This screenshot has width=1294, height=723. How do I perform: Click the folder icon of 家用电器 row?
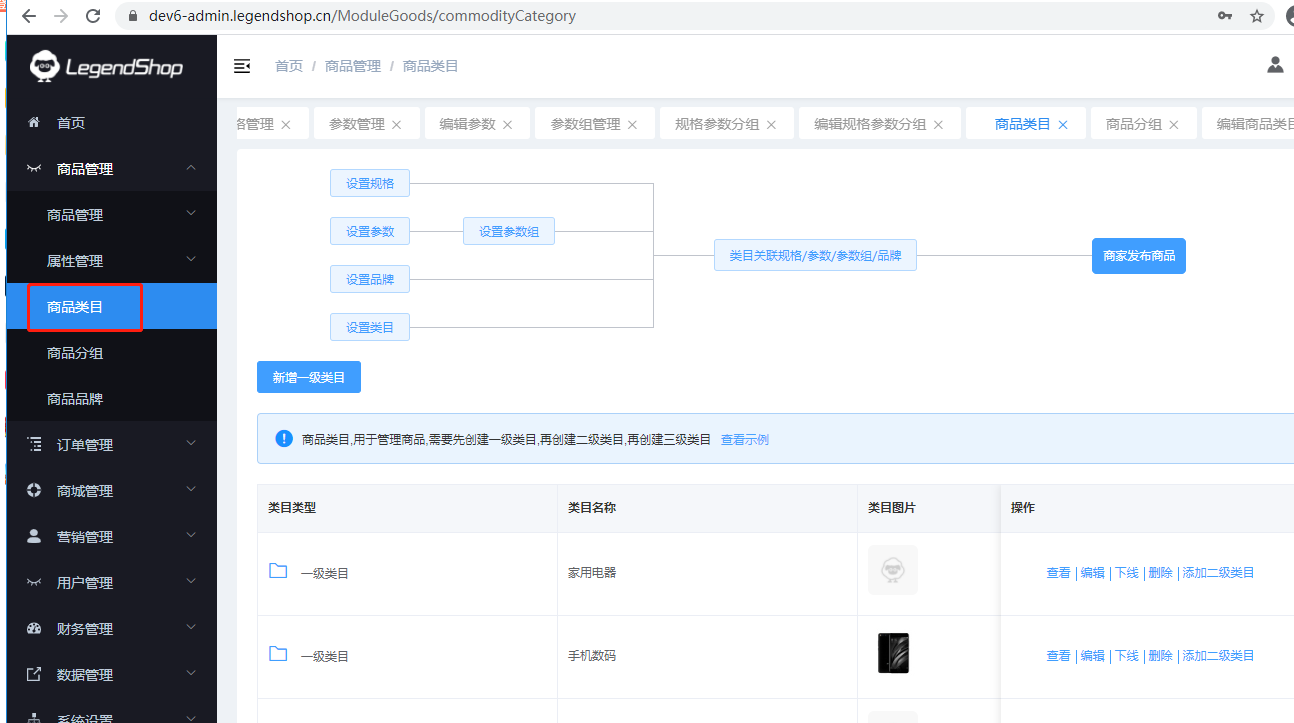click(278, 571)
